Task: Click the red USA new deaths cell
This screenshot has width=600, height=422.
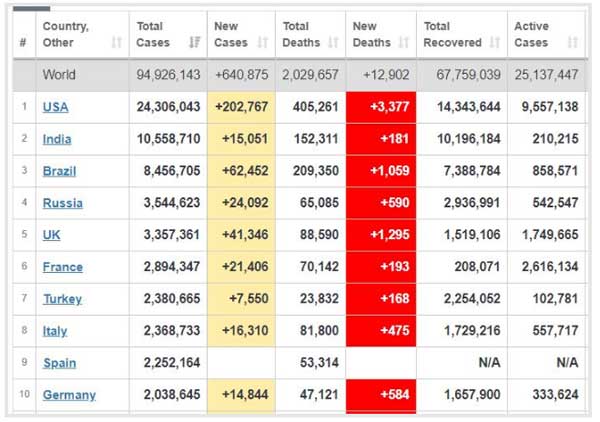Action: (x=381, y=107)
